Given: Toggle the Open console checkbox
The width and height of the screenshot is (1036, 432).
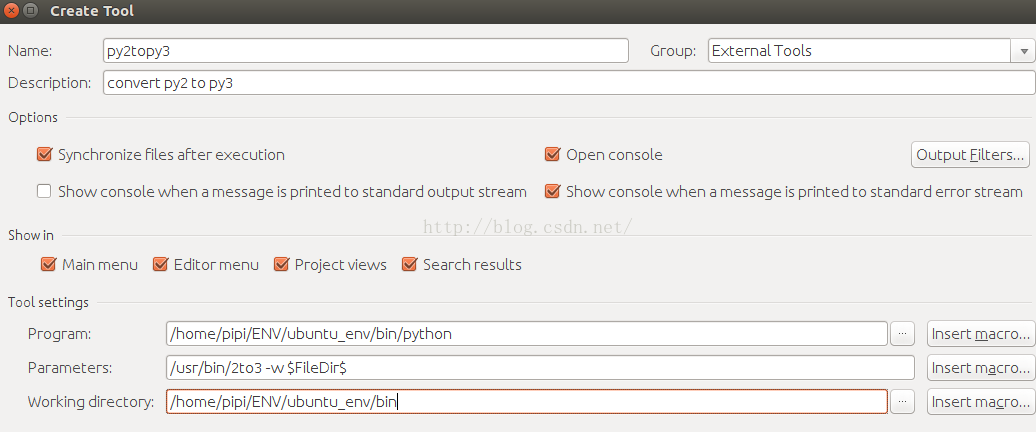Looking at the screenshot, I should [x=552, y=155].
